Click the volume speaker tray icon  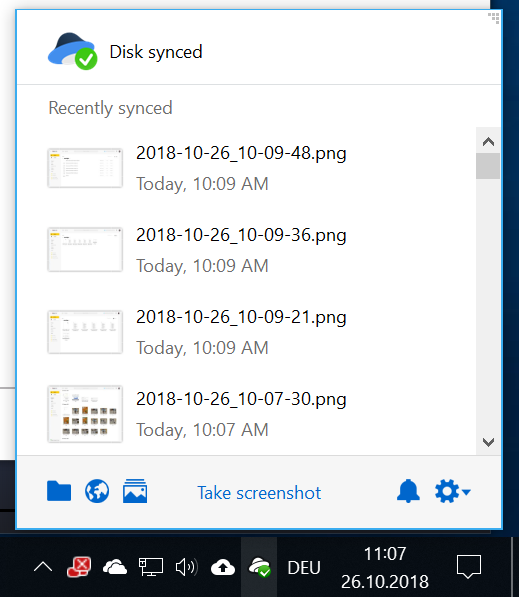187,567
